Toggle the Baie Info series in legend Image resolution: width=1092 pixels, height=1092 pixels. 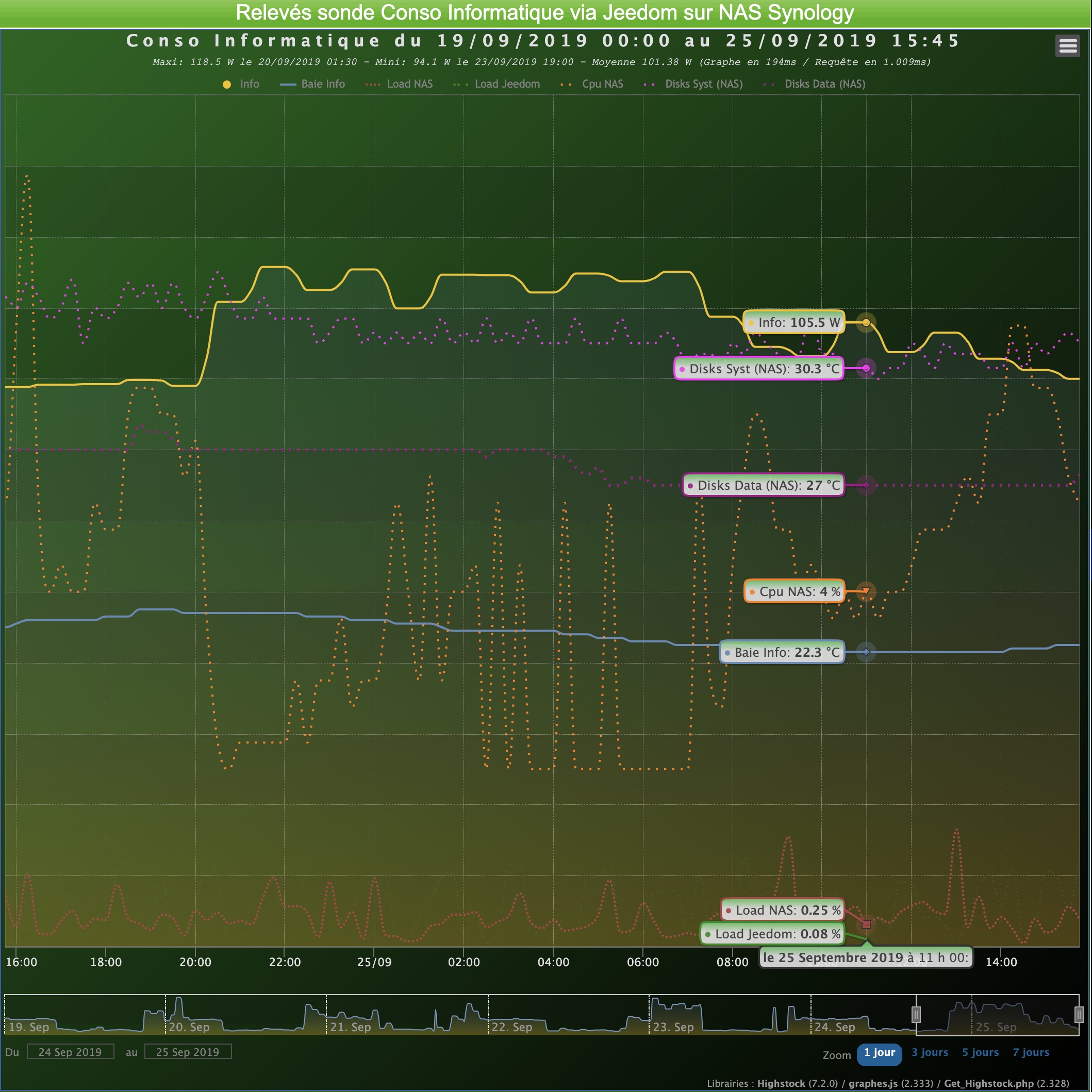tap(312, 84)
